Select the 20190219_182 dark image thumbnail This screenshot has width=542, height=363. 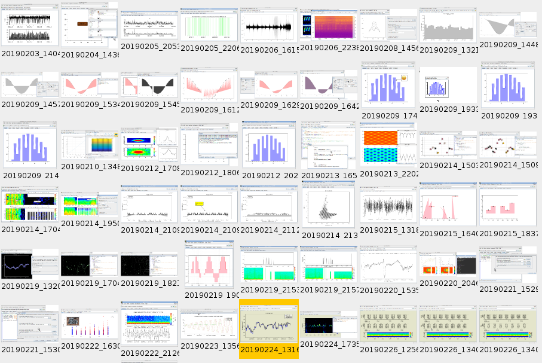coord(149,265)
